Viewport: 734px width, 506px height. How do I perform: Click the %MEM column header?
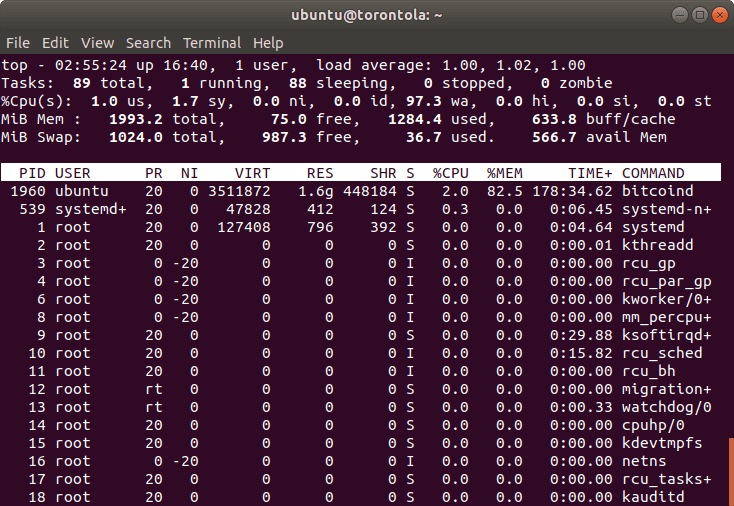point(505,173)
